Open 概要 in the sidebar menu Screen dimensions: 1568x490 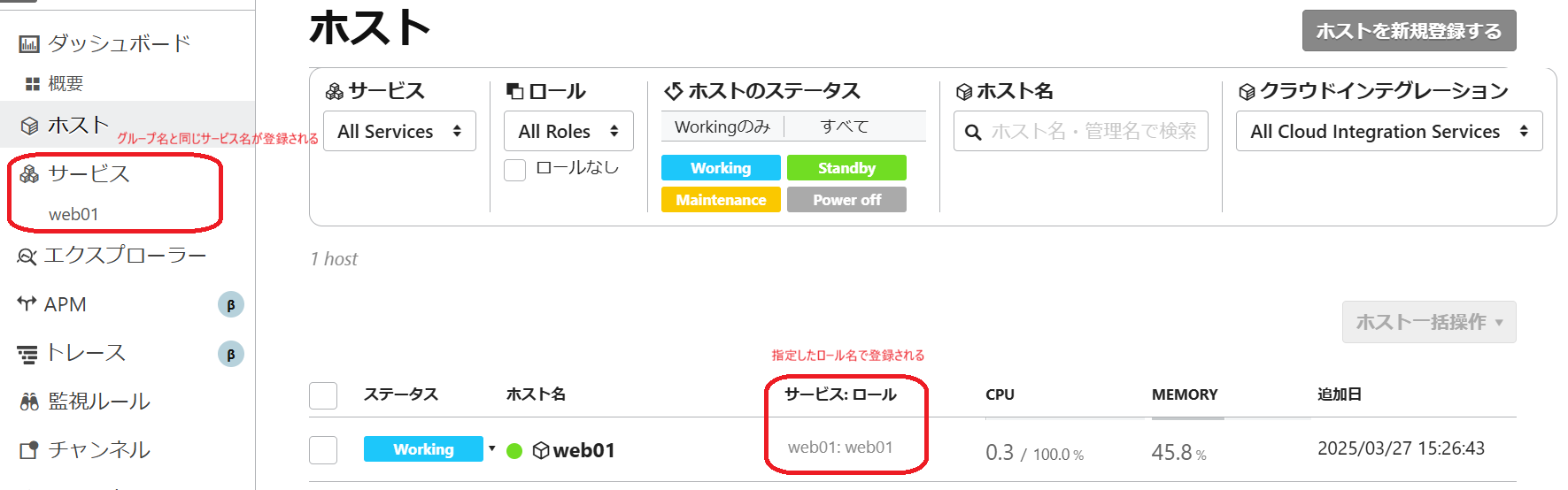[66, 84]
